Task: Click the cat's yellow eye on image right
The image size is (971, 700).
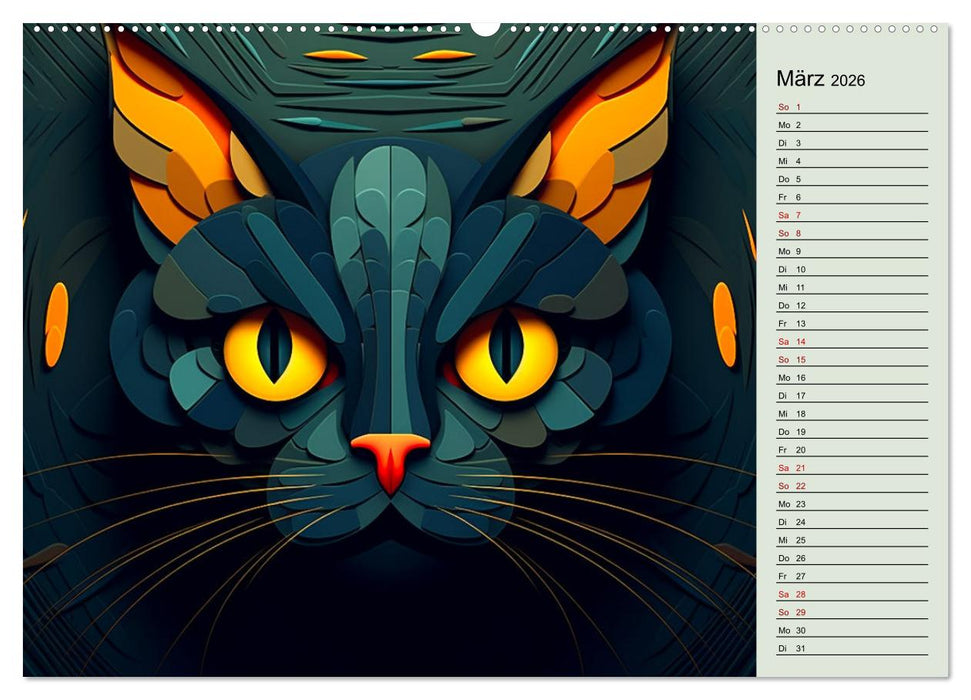Action: (506, 354)
